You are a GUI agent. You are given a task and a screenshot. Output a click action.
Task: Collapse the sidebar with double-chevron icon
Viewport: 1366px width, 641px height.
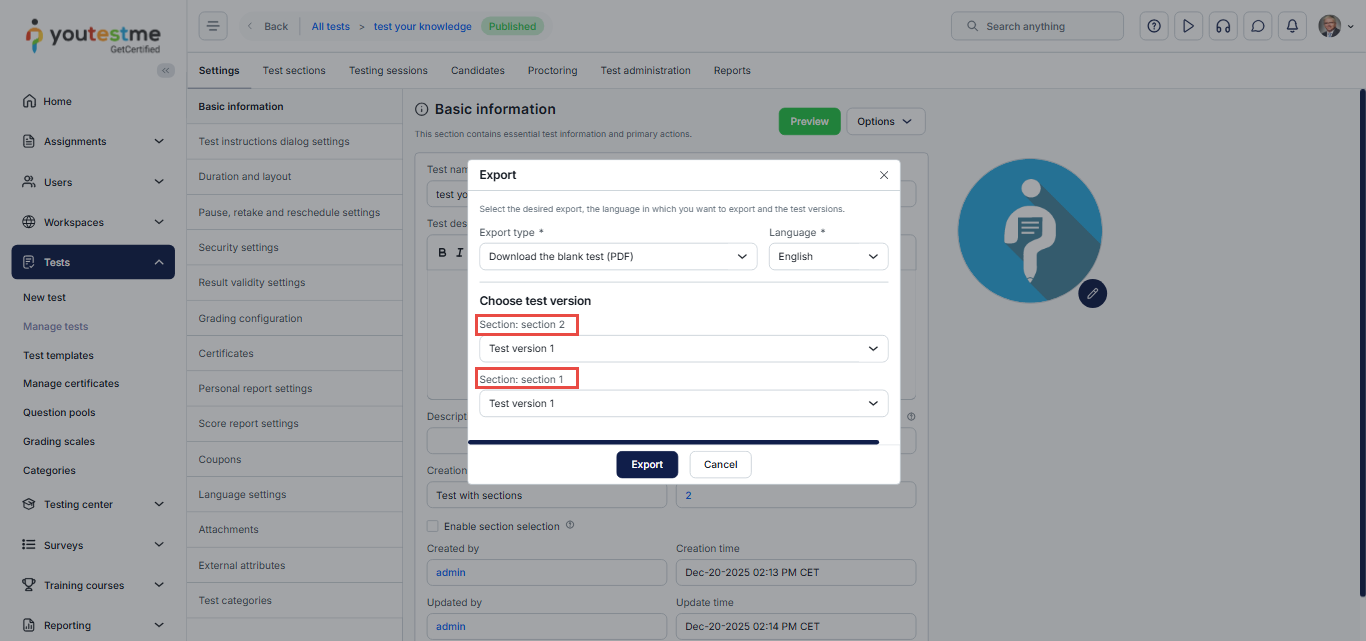[x=166, y=70]
